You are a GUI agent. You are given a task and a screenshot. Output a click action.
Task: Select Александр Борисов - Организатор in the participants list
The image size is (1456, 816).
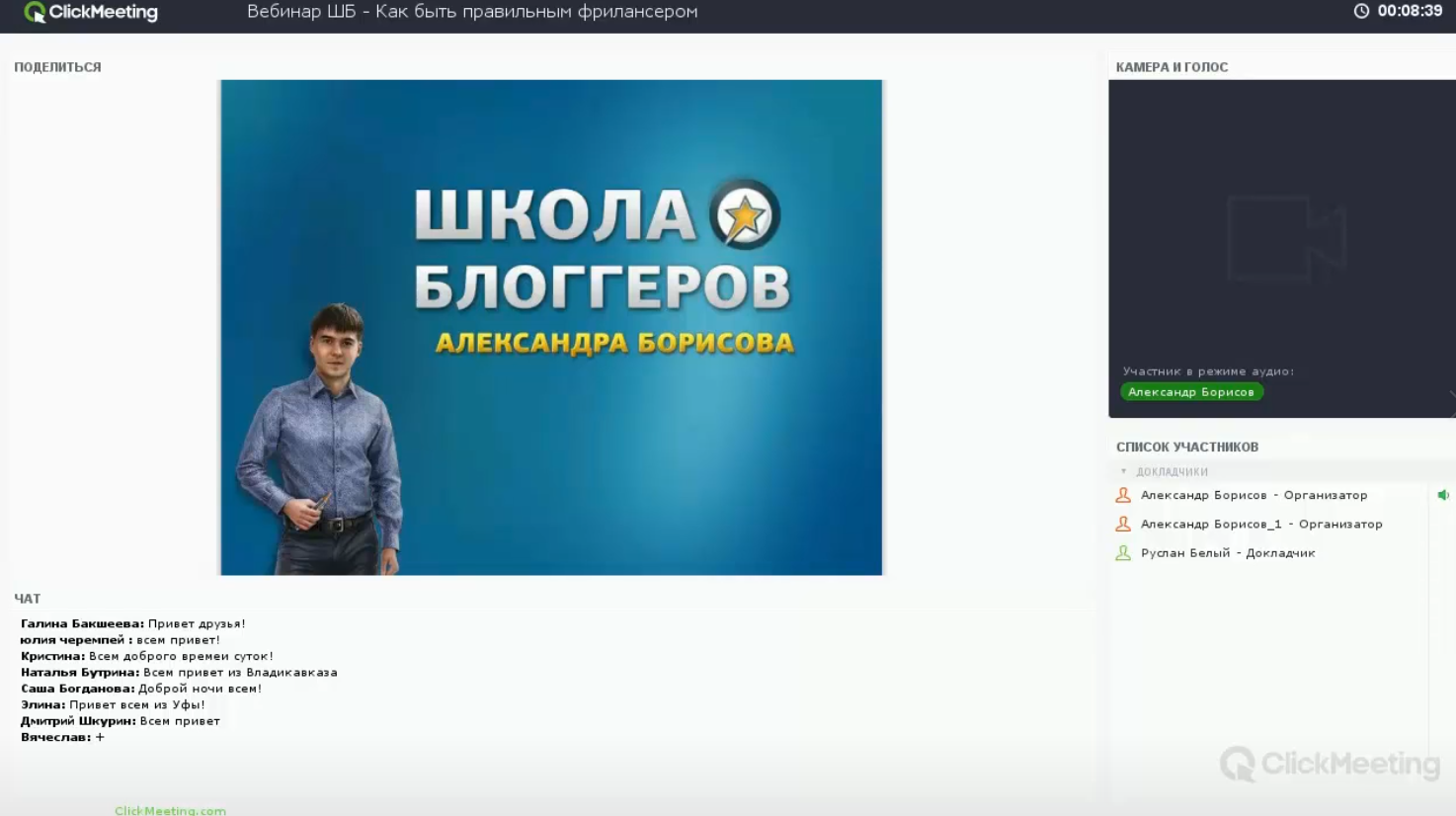[x=1254, y=495]
